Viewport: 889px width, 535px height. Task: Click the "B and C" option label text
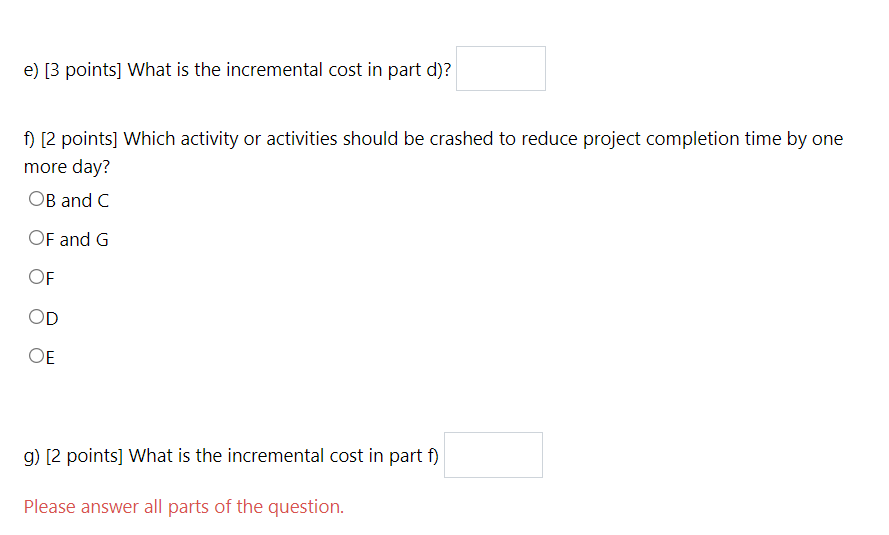(x=77, y=201)
